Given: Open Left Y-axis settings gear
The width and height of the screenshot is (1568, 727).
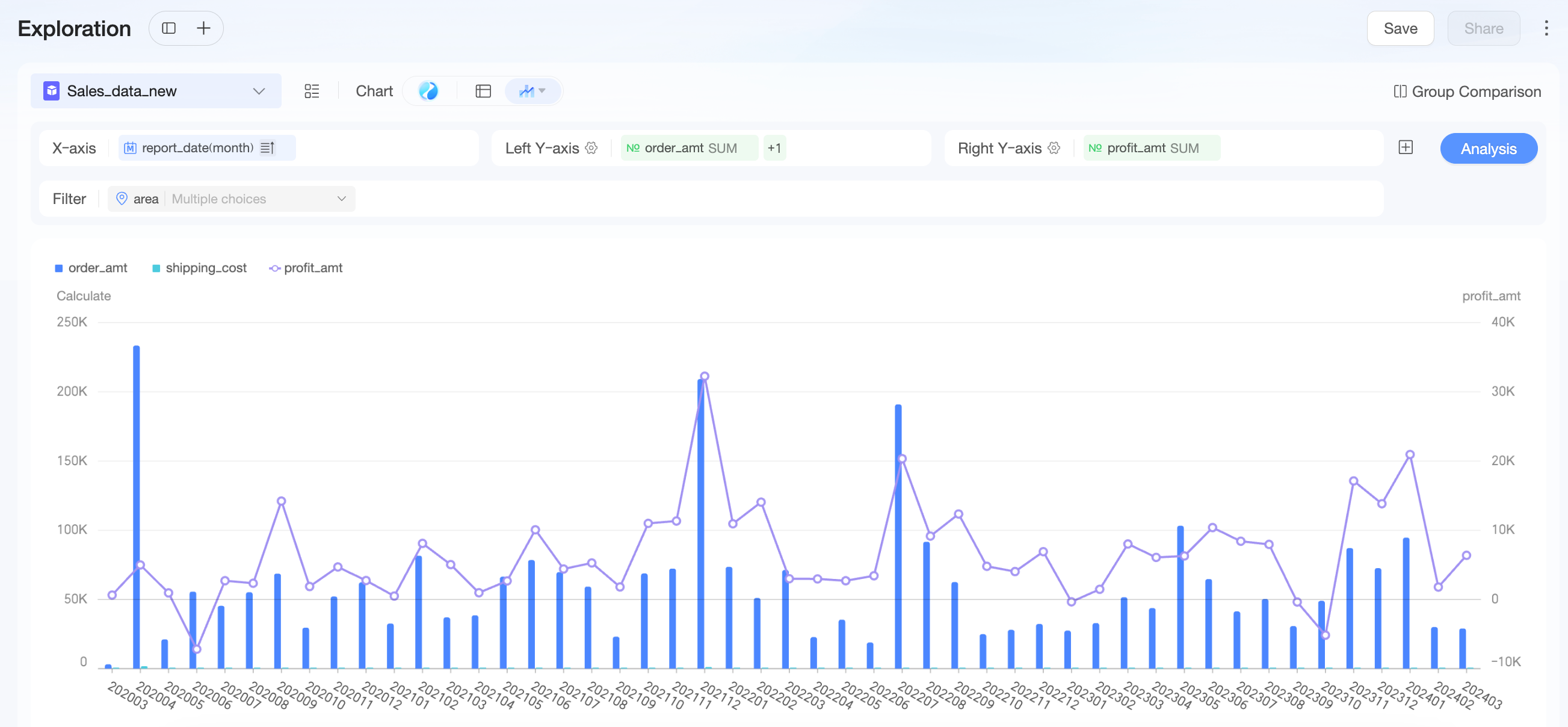Looking at the screenshot, I should 591,148.
